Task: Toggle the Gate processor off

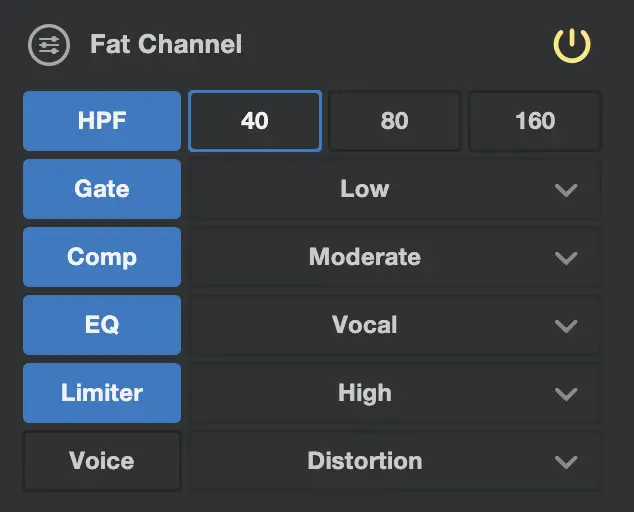Action: 102,189
